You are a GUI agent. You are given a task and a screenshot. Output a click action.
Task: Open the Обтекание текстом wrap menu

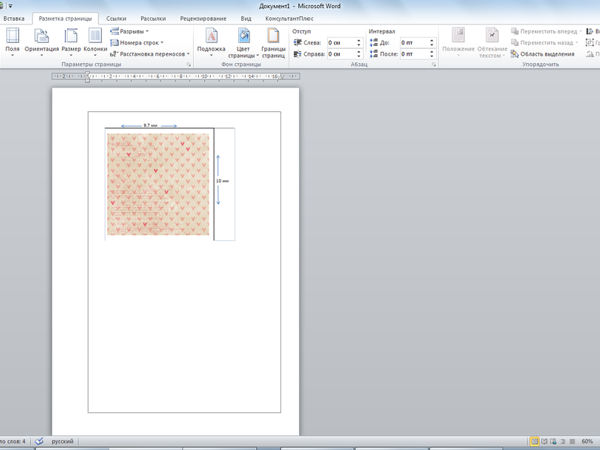[x=492, y=42]
